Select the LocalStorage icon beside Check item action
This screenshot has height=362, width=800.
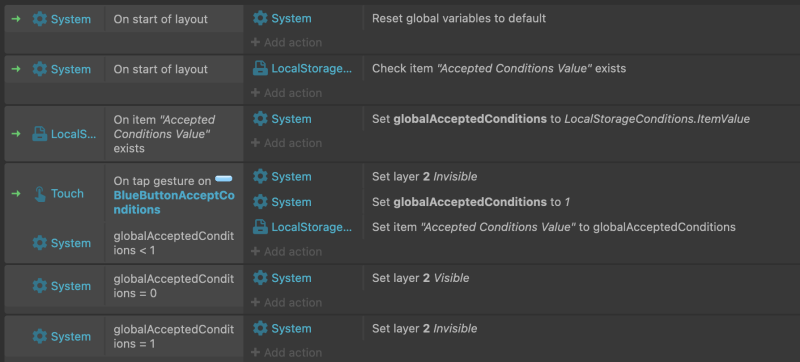(260, 68)
